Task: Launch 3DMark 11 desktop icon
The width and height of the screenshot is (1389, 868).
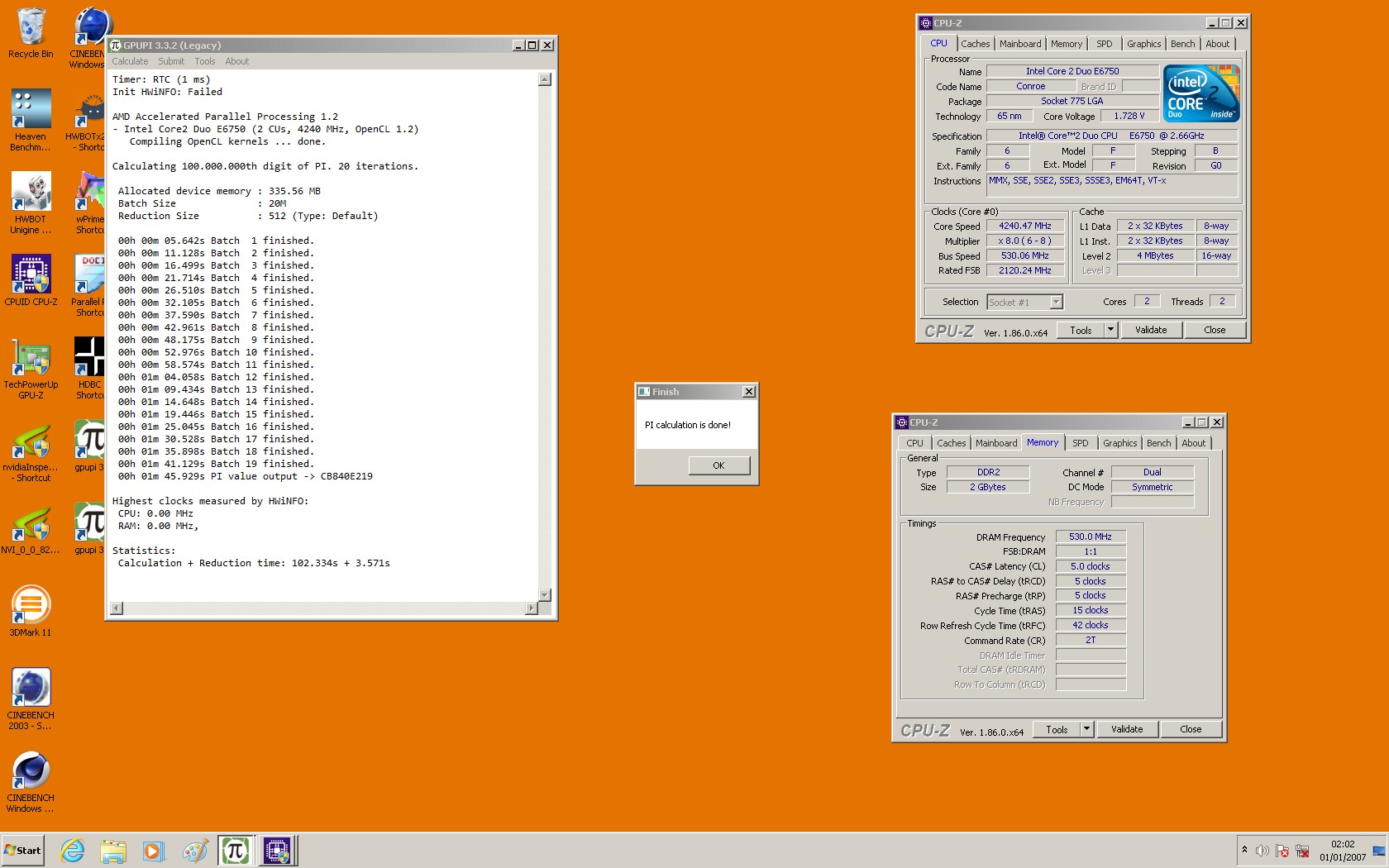Action: coord(31,612)
